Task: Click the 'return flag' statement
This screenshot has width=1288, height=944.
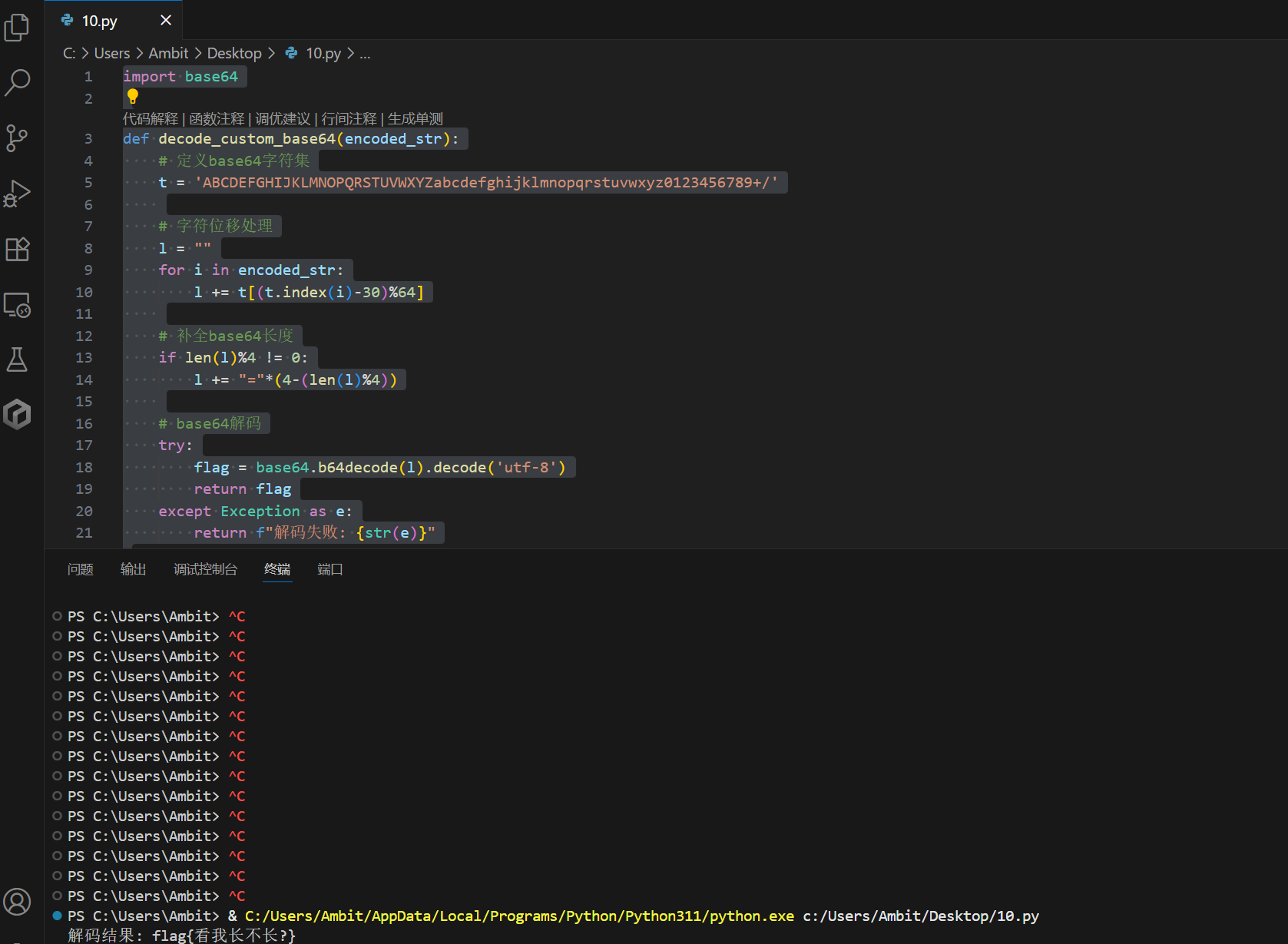Action: click(x=243, y=489)
